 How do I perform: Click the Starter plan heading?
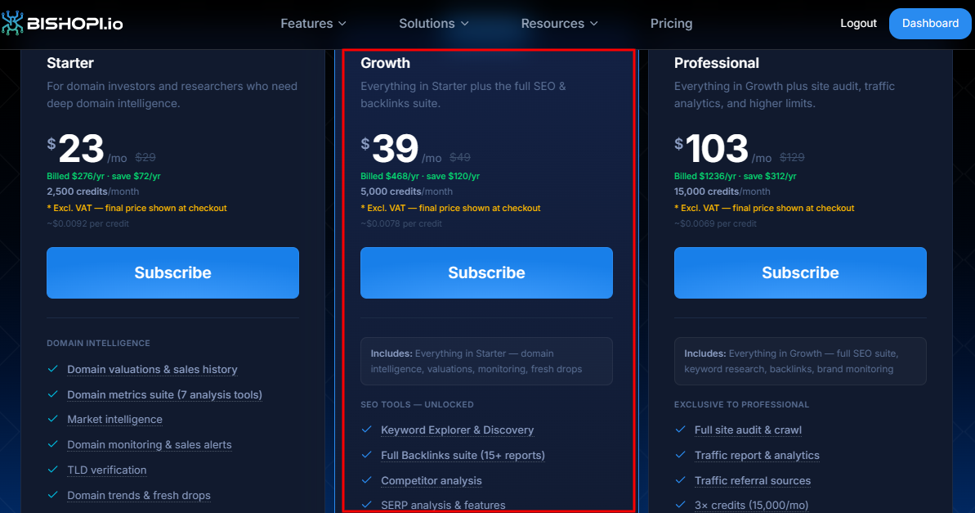tap(70, 63)
